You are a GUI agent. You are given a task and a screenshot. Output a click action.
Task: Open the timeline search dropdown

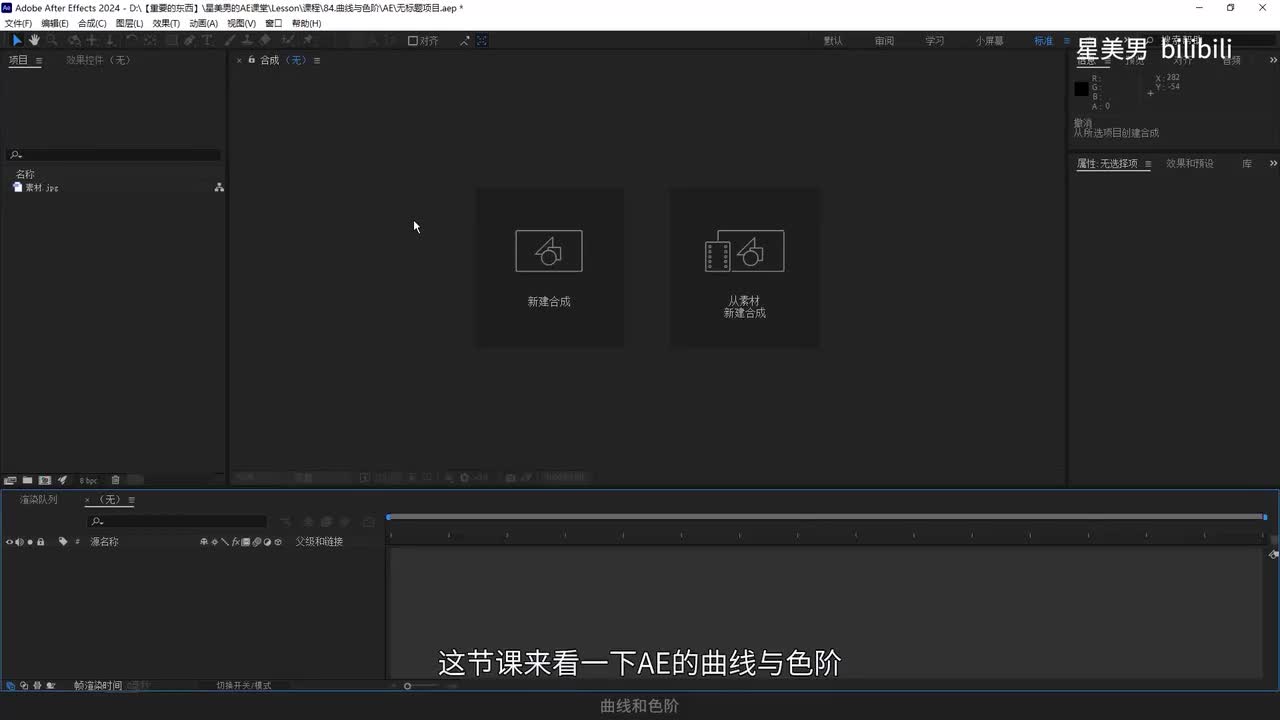[96, 522]
